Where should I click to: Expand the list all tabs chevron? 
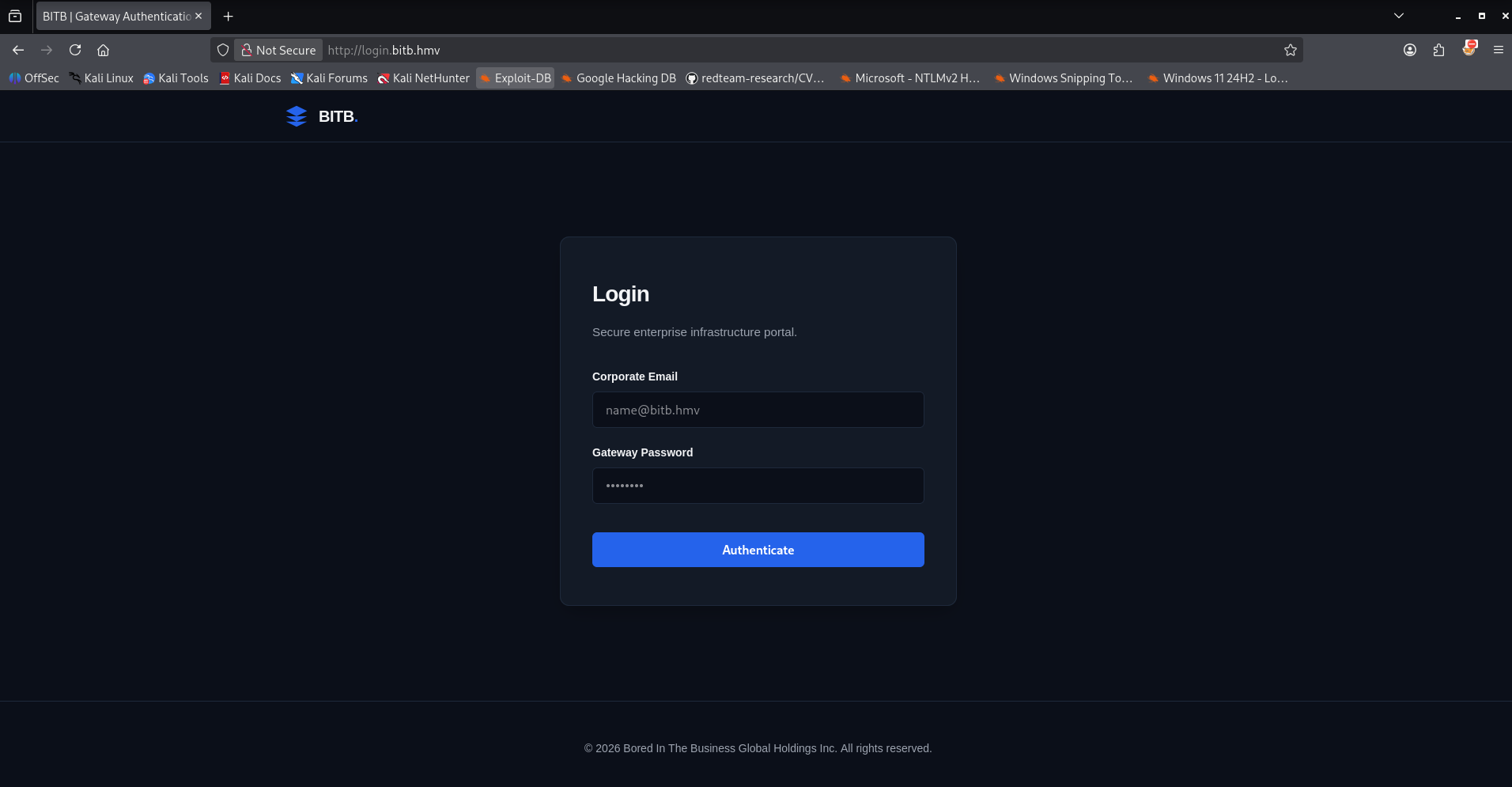tap(1398, 16)
